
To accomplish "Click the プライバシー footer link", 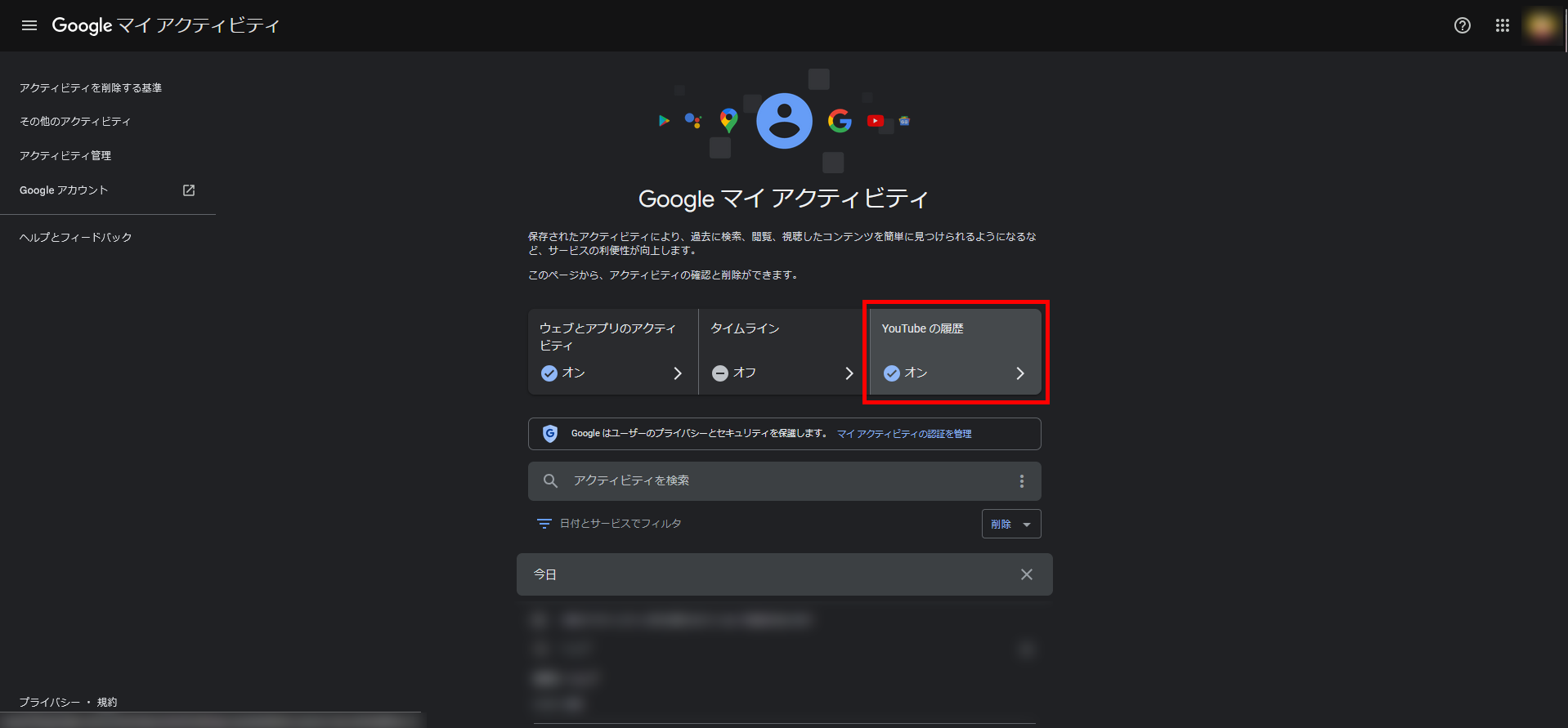I will [x=50, y=702].
